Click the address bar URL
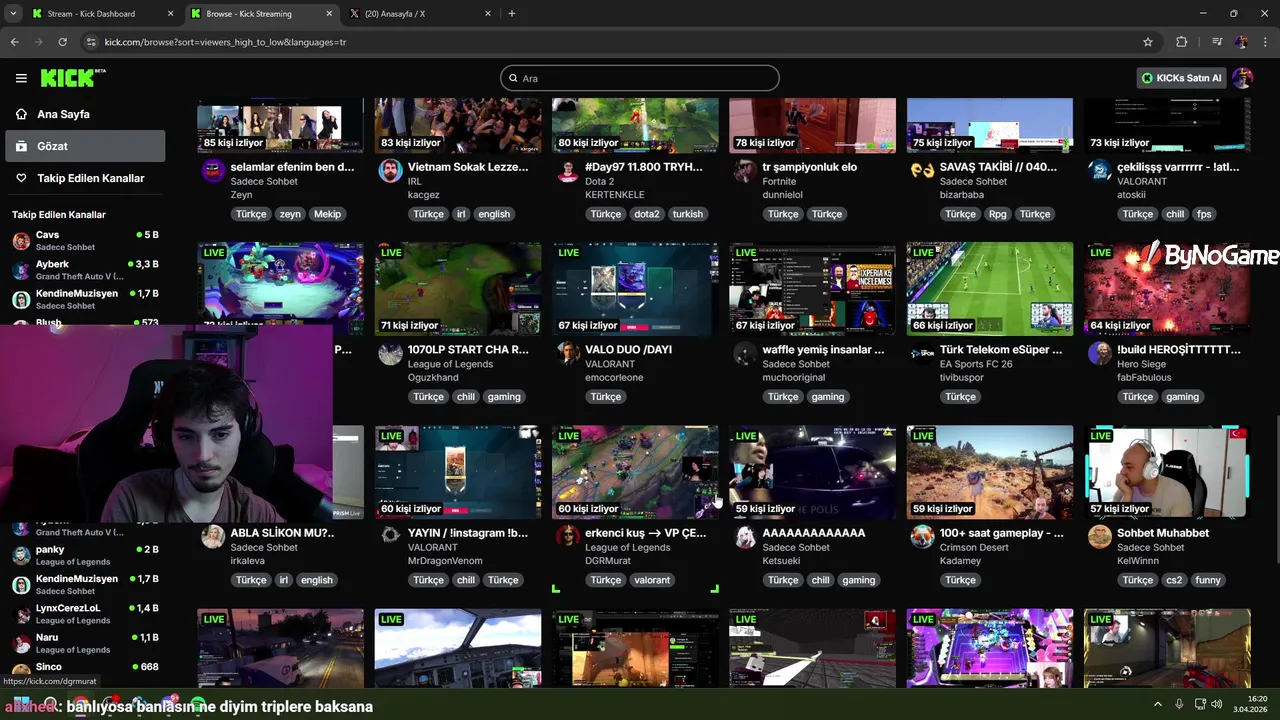 (225, 42)
